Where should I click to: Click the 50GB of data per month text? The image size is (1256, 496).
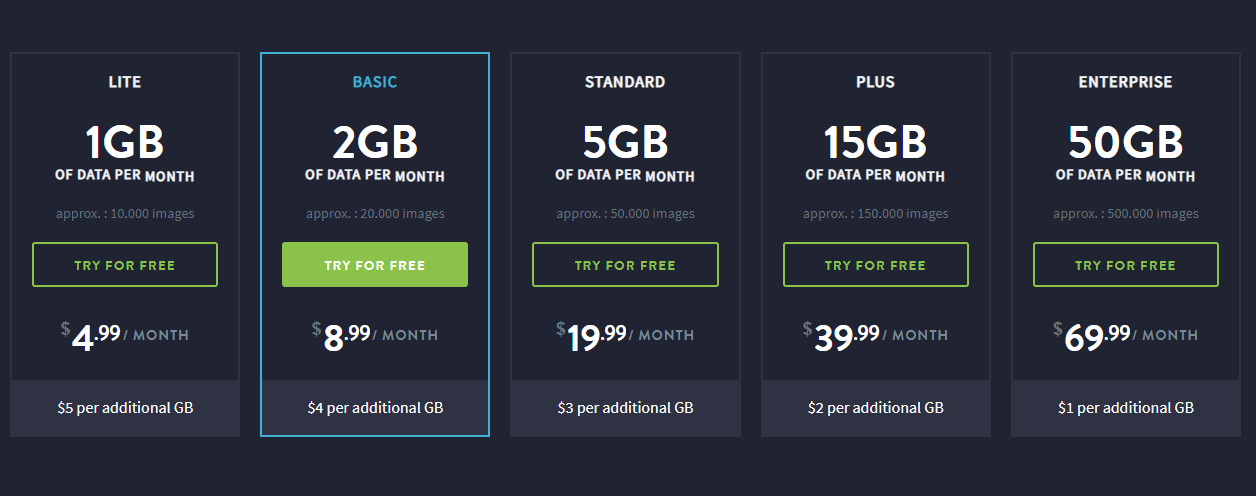[x=1126, y=152]
